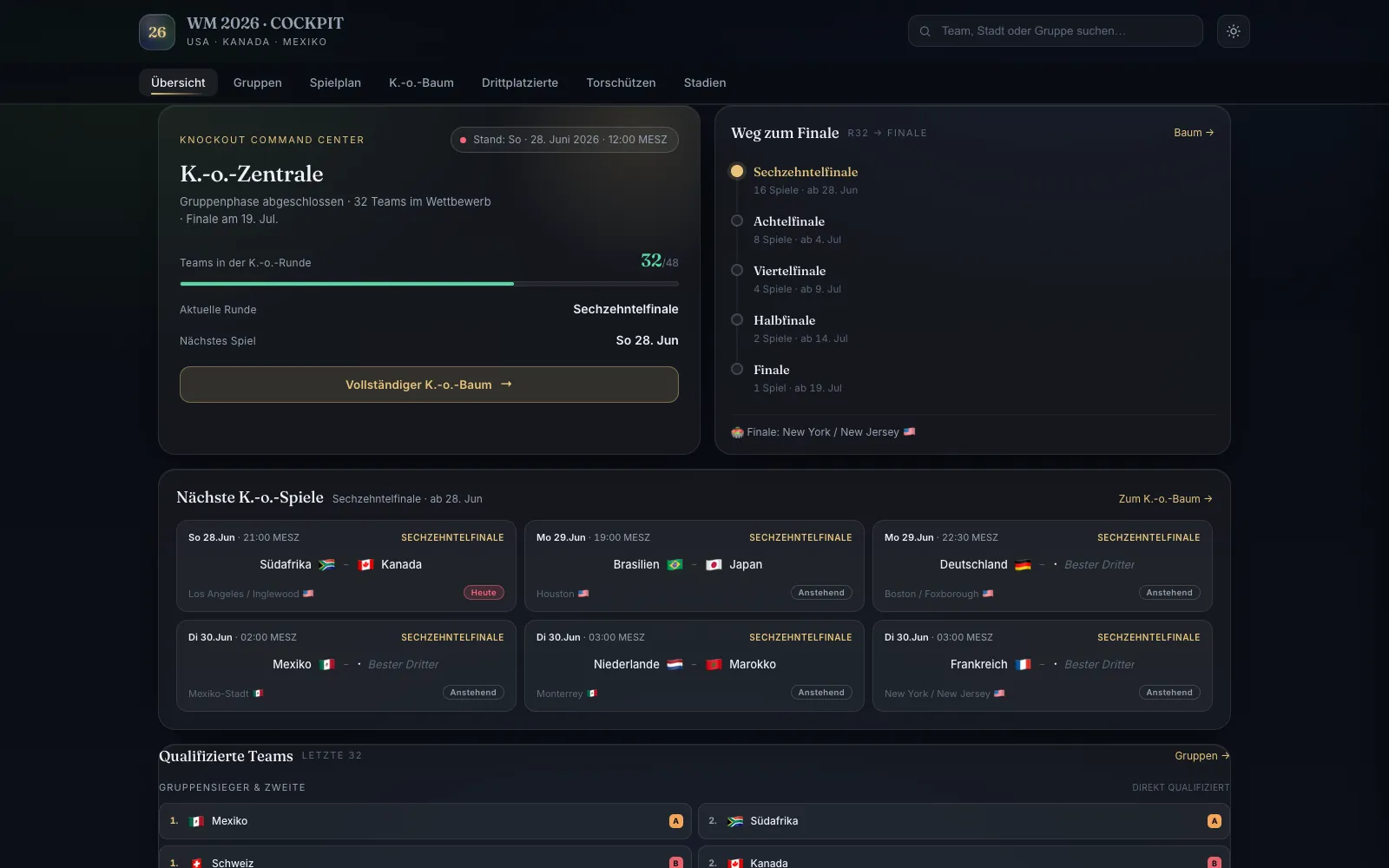This screenshot has width=1389, height=868.
Task: Click the Germany flag in Deutschland match card
Action: pyautogui.click(x=1024, y=565)
